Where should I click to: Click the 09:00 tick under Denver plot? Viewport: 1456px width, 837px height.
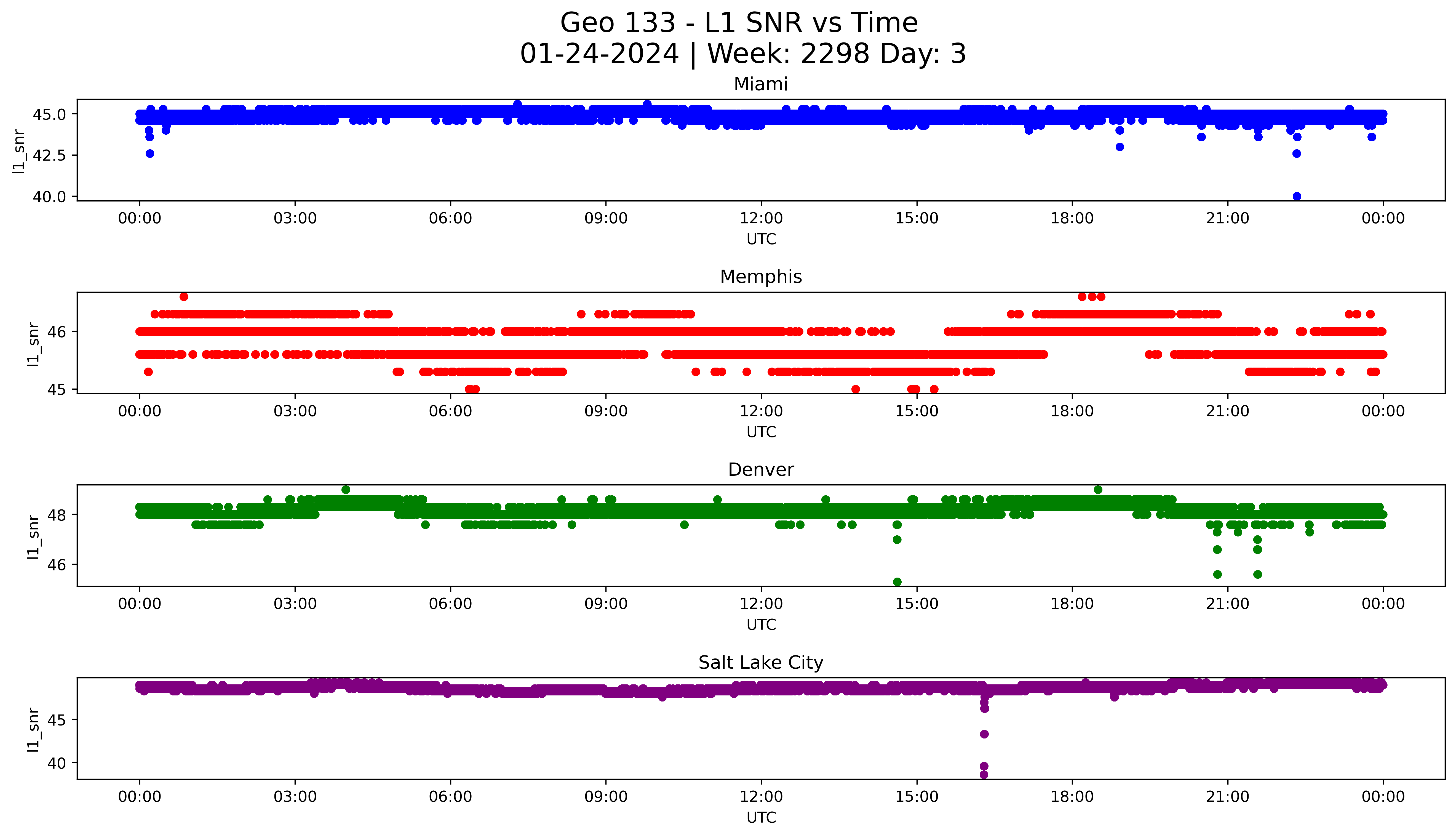606,604
